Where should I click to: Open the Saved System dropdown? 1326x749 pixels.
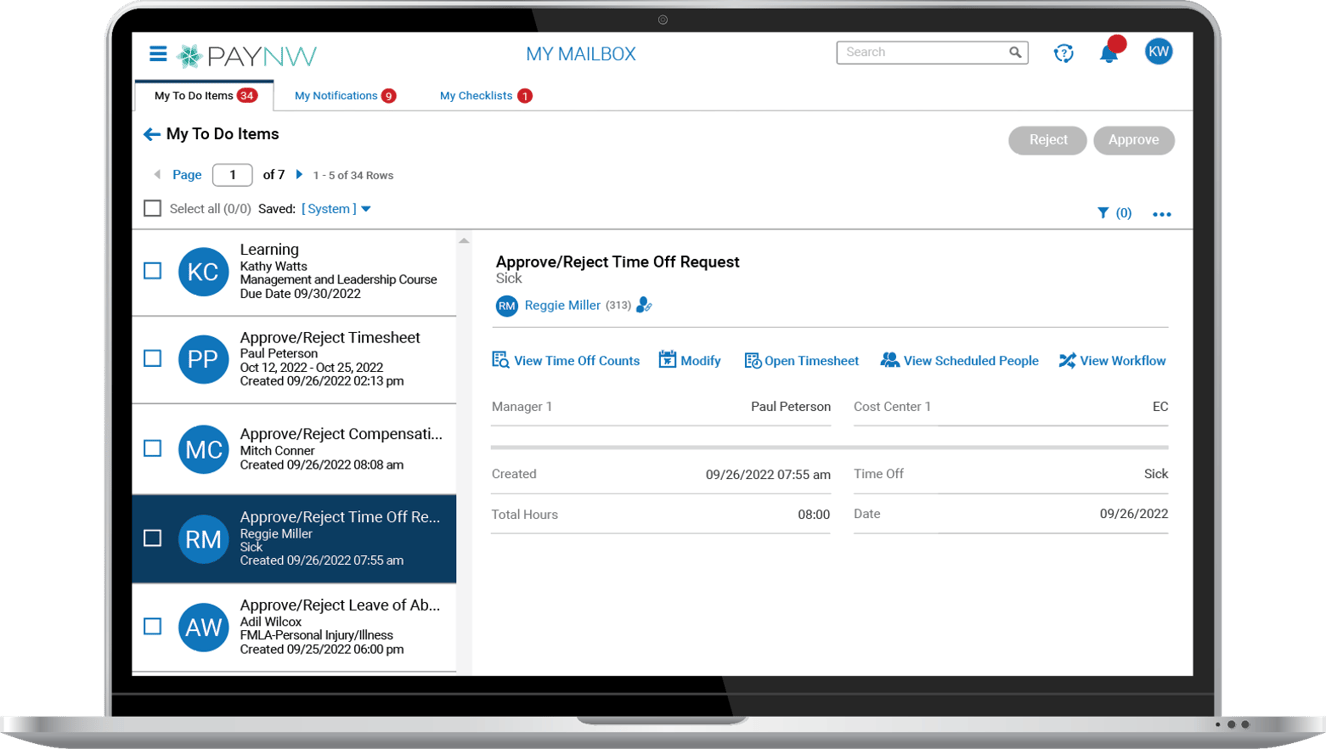coord(332,208)
